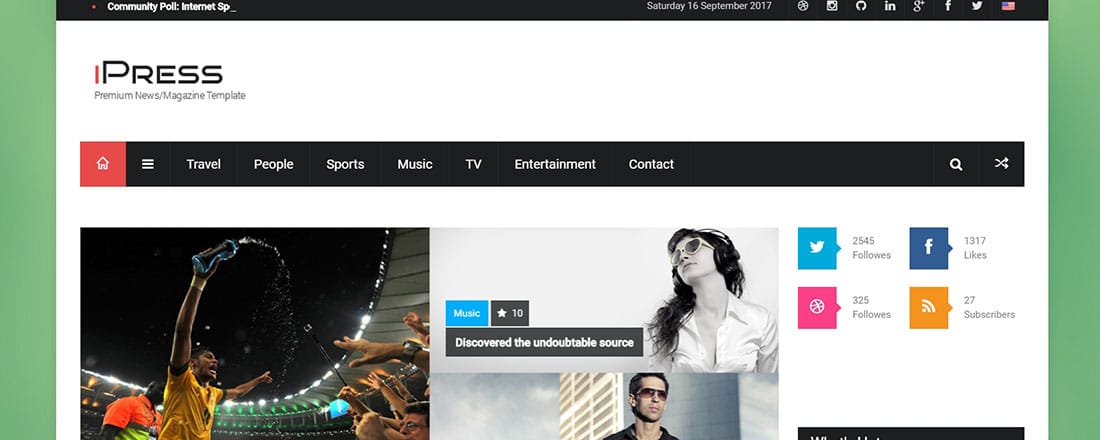The image size is (1100, 440).
Task: Click the blue Twitter followers box
Action: [x=817, y=248]
